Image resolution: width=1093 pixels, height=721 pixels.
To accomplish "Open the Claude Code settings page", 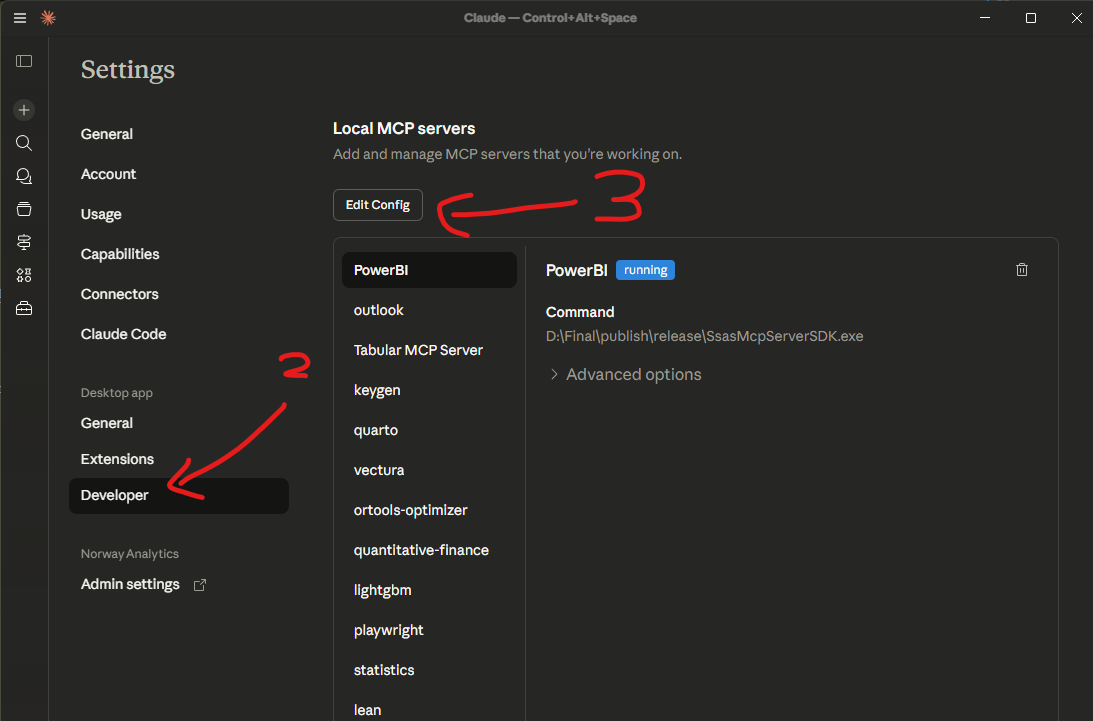I will tap(123, 334).
